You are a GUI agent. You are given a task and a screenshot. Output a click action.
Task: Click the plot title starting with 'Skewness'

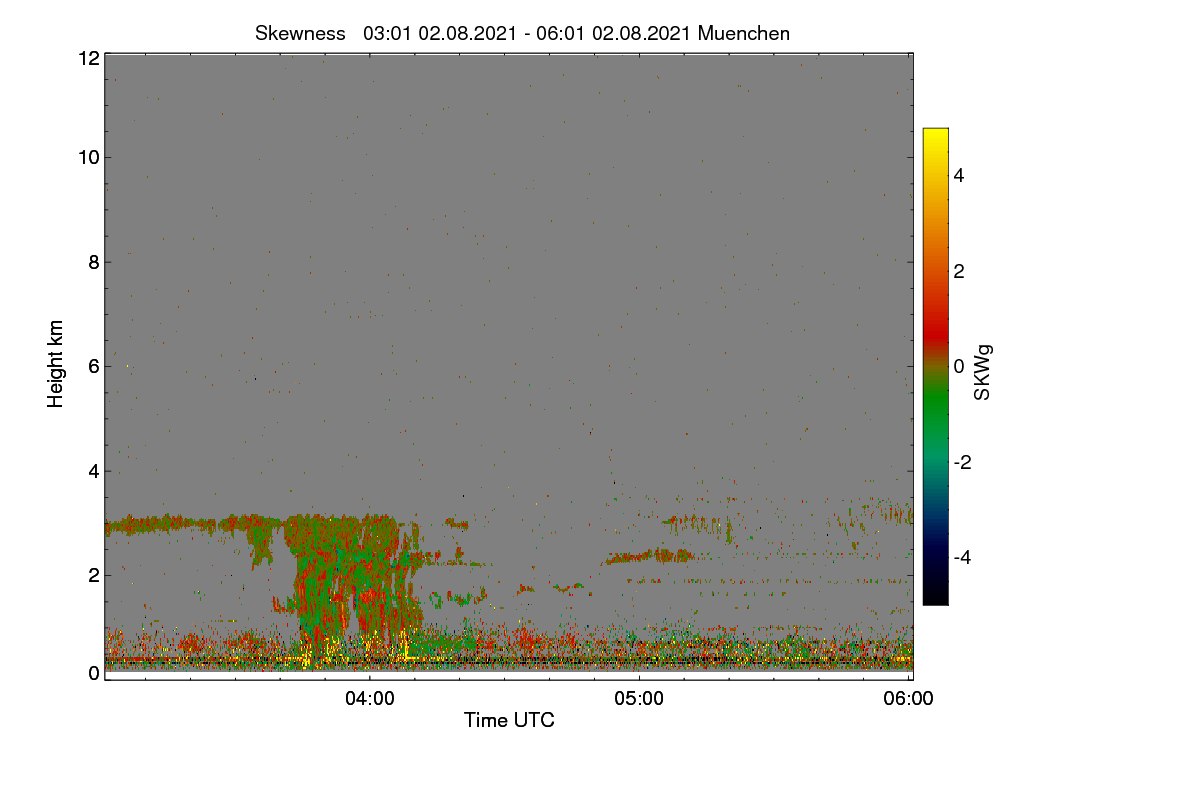[522, 33]
